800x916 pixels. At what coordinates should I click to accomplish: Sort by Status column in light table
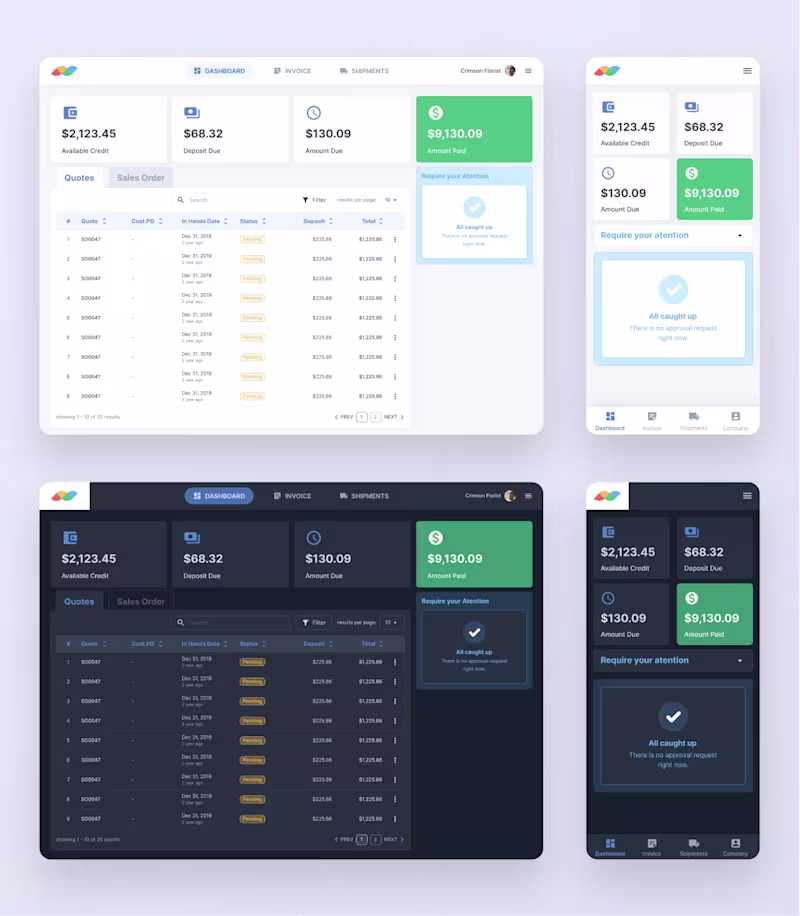tap(253, 221)
